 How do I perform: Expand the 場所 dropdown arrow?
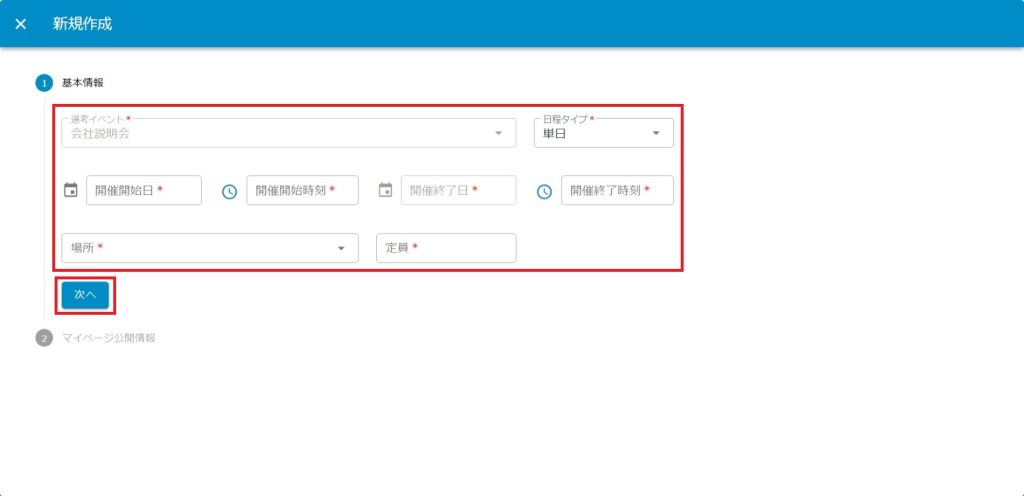pyautogui.click(x=340, y=248)
